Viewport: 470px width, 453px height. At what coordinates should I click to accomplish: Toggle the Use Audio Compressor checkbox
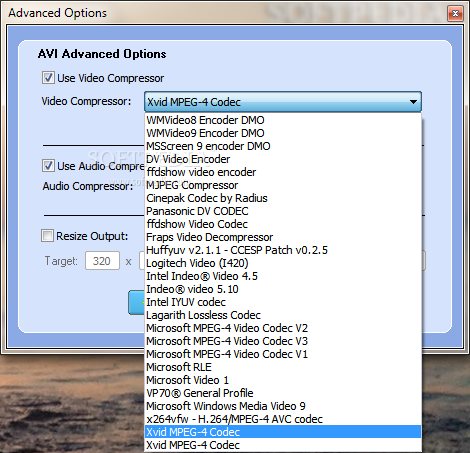tap(48, 166)
